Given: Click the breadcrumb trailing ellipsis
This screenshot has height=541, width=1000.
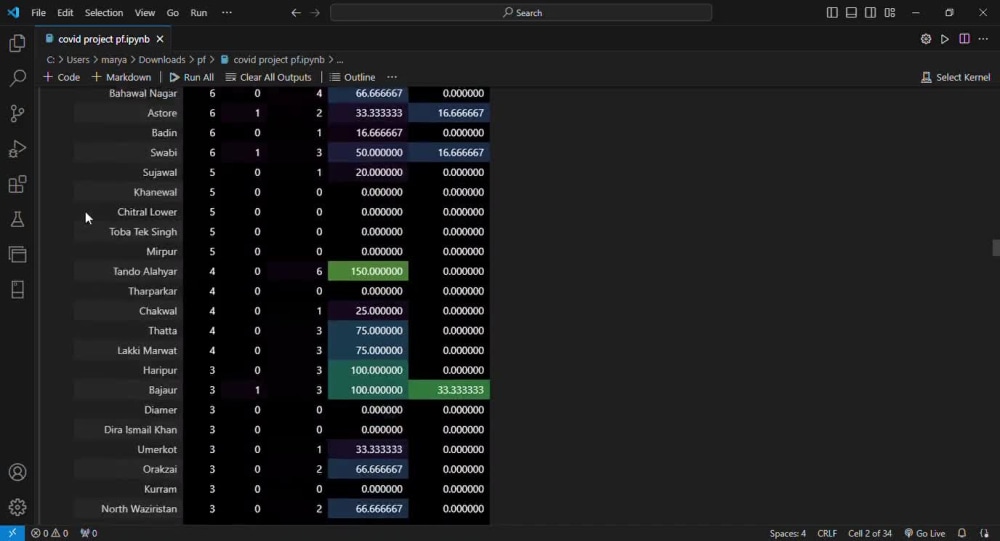Looking at the screenshot, I should pyautogui.click(x=340, y=59).
